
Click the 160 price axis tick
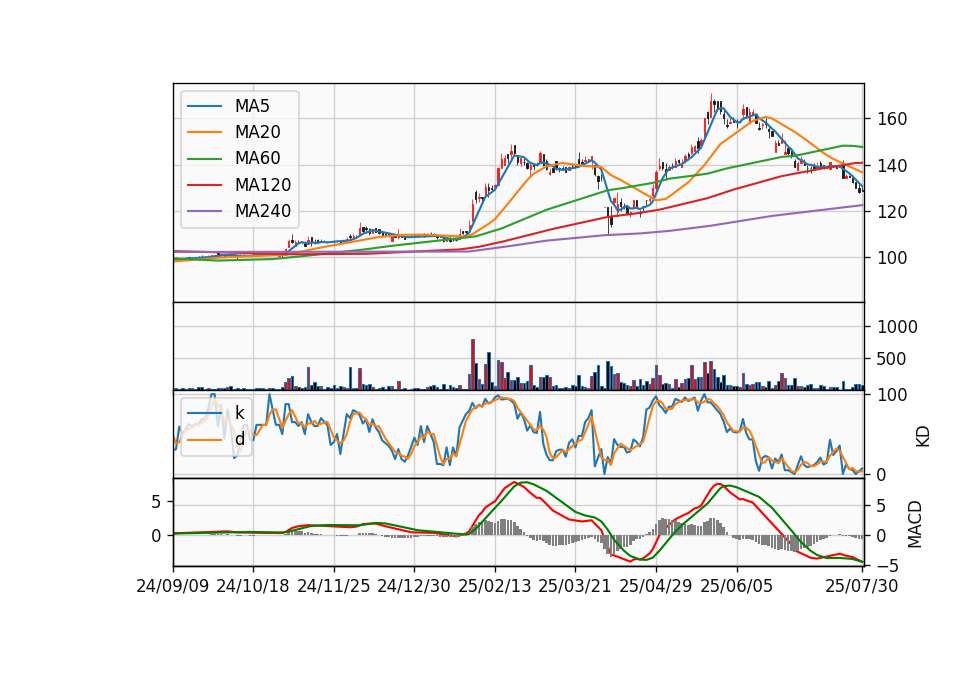[891, 119]
